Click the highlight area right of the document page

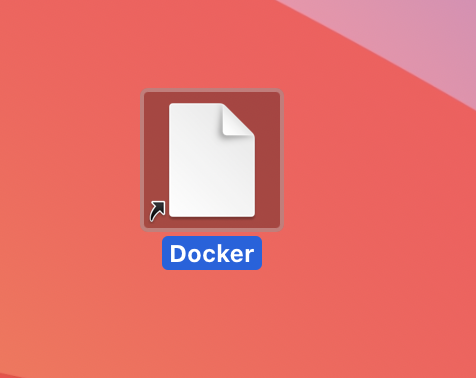(x=268, y=160)
